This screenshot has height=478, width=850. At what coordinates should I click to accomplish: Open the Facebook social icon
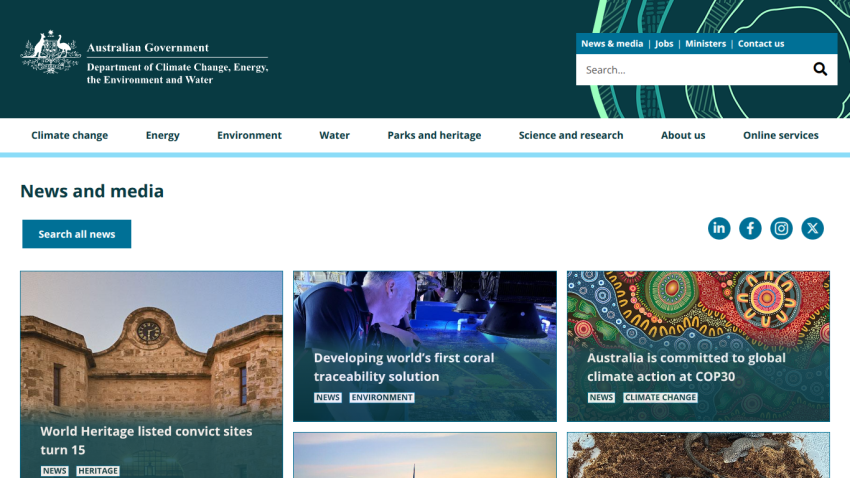coord(750,228)
